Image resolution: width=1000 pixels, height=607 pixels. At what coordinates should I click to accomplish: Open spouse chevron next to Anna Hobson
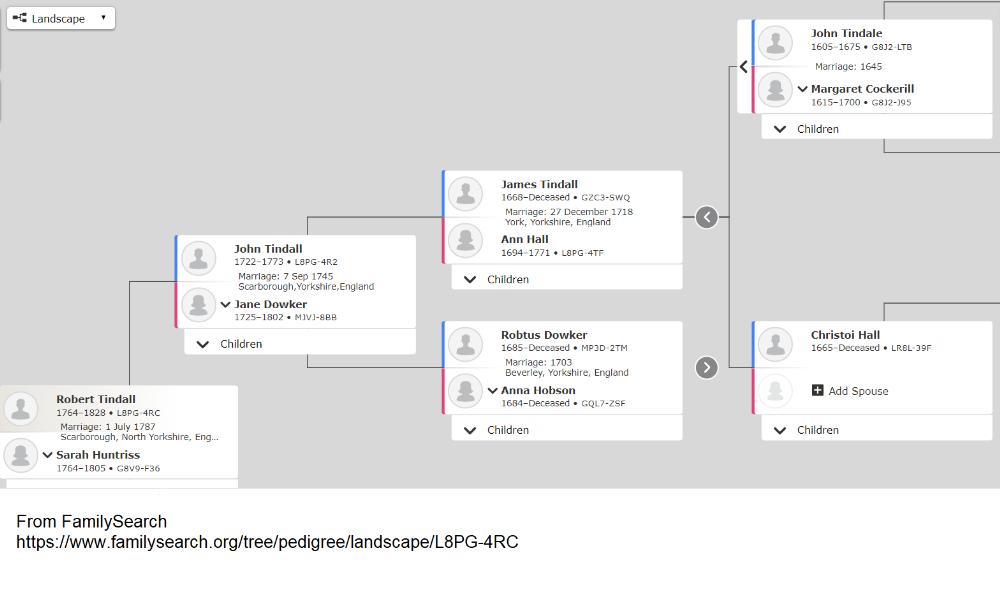(492, 391)
